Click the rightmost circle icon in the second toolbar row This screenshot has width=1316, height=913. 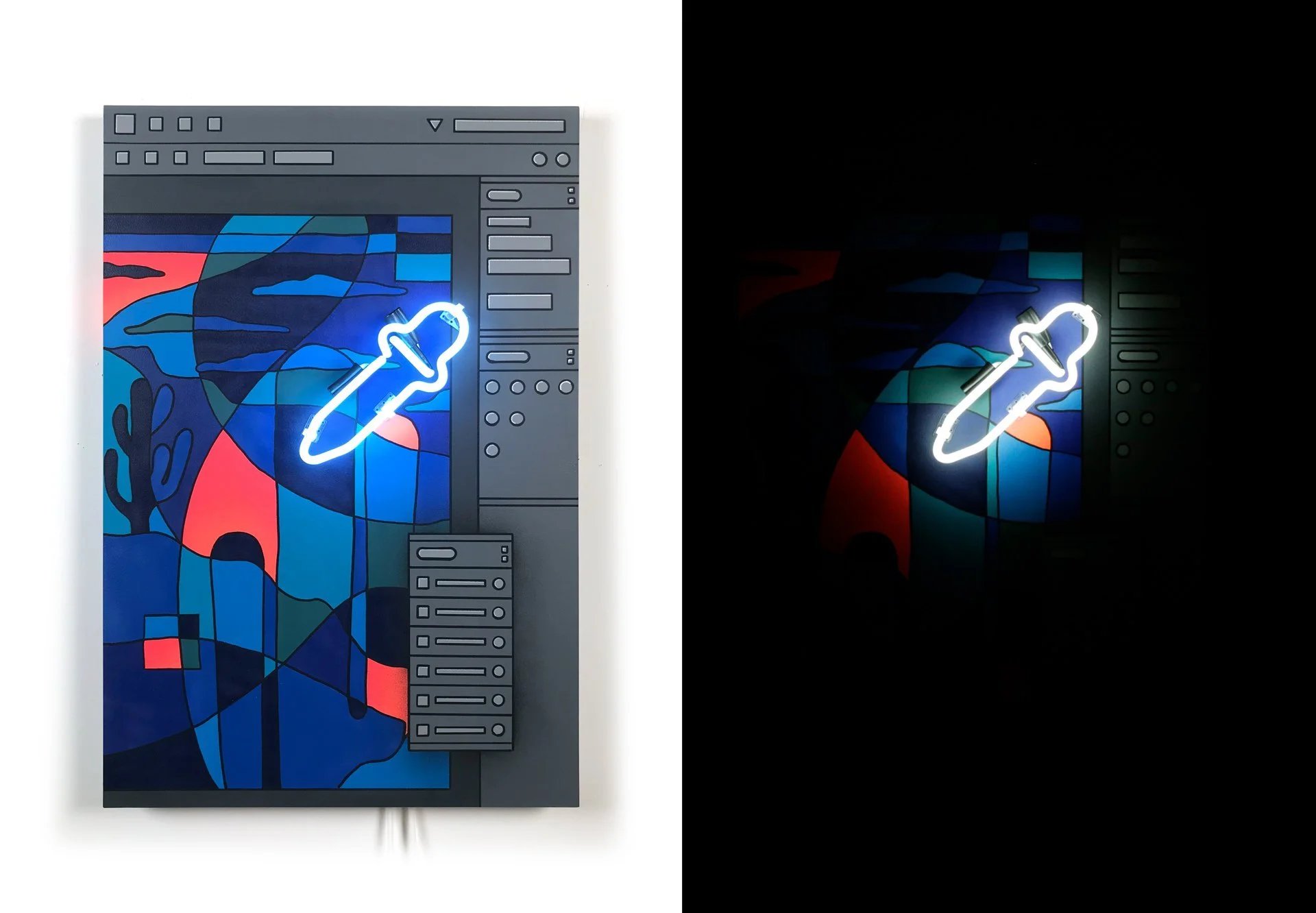pyautogui.click(x=563, y=160)
